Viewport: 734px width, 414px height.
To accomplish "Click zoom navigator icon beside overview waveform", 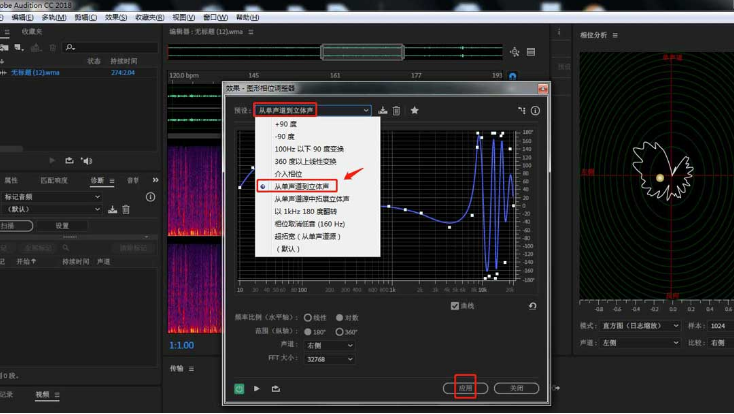I will pos(514,52).
